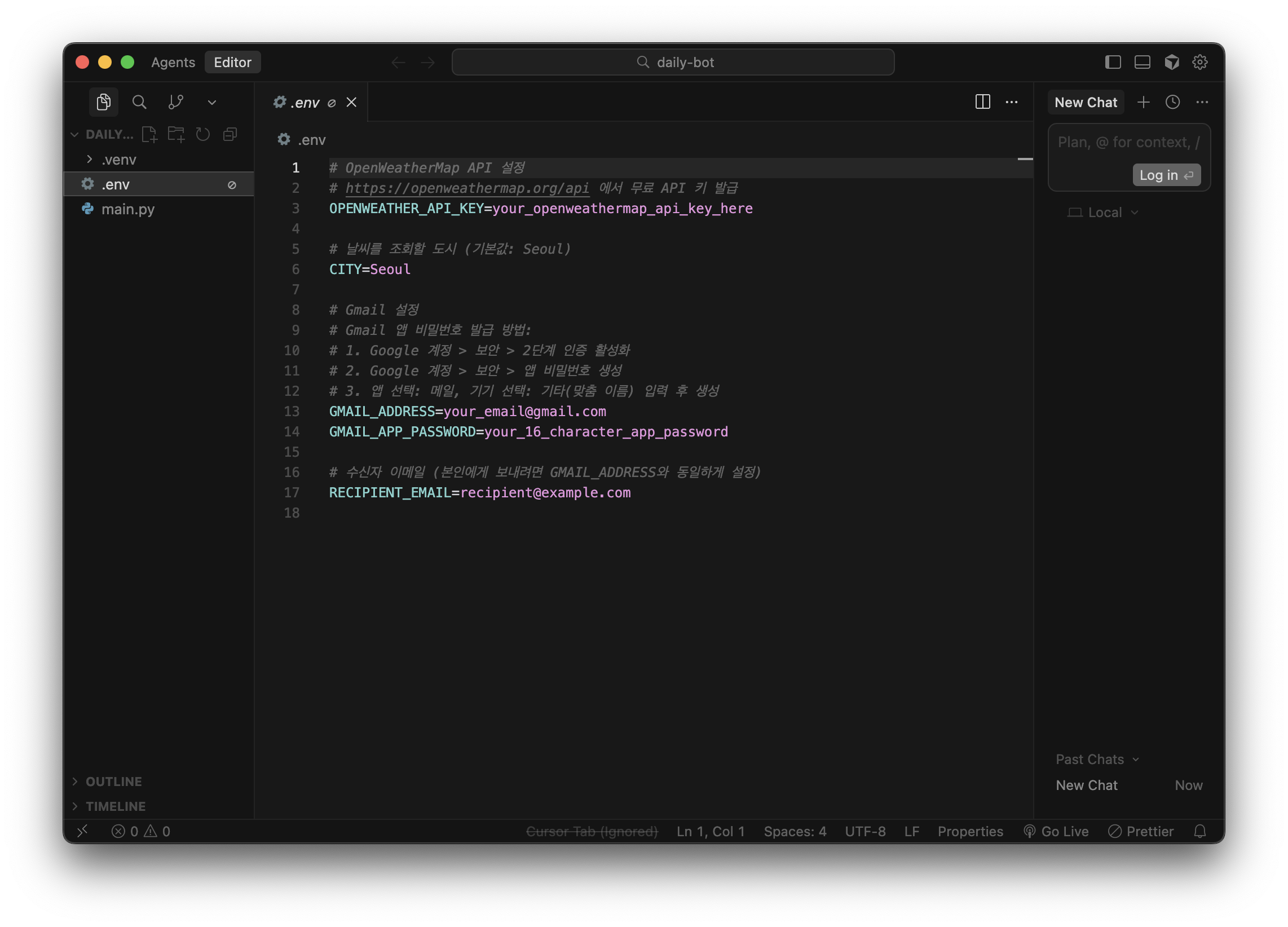Image resolution: width=1288 pixels, height=927 pixels.
Task: Collapse all folders in explorer
Action: (230, 134)
